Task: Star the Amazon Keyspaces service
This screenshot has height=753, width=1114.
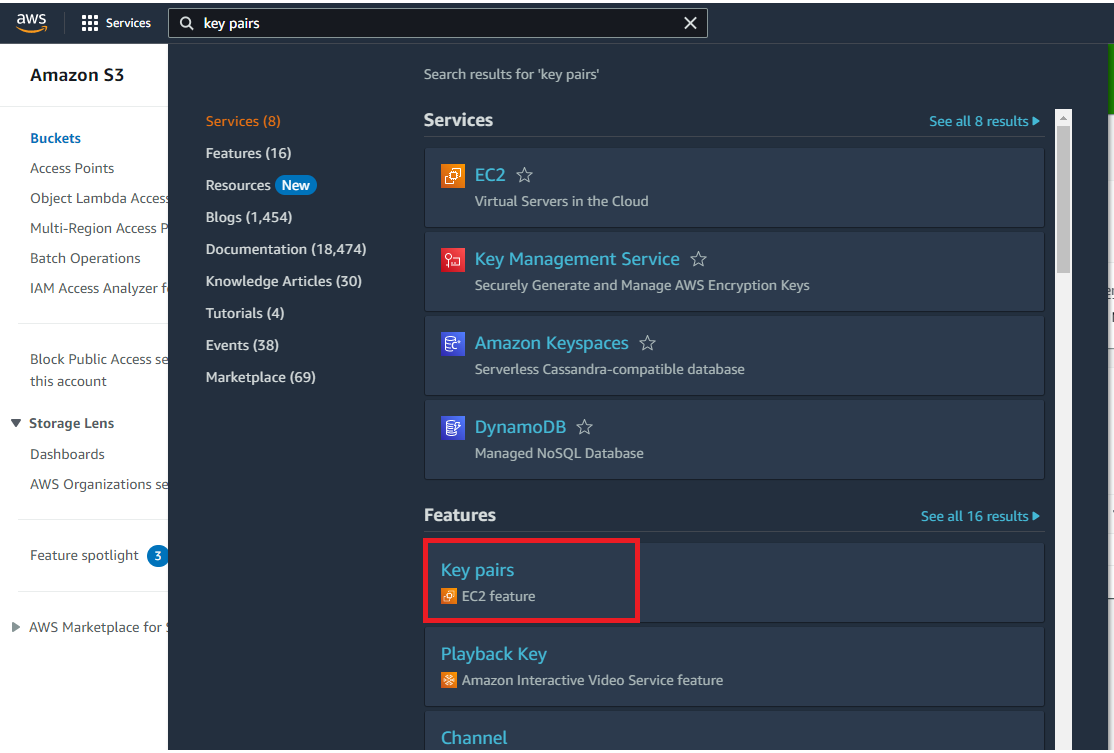Action: click(x=647, y=343)
